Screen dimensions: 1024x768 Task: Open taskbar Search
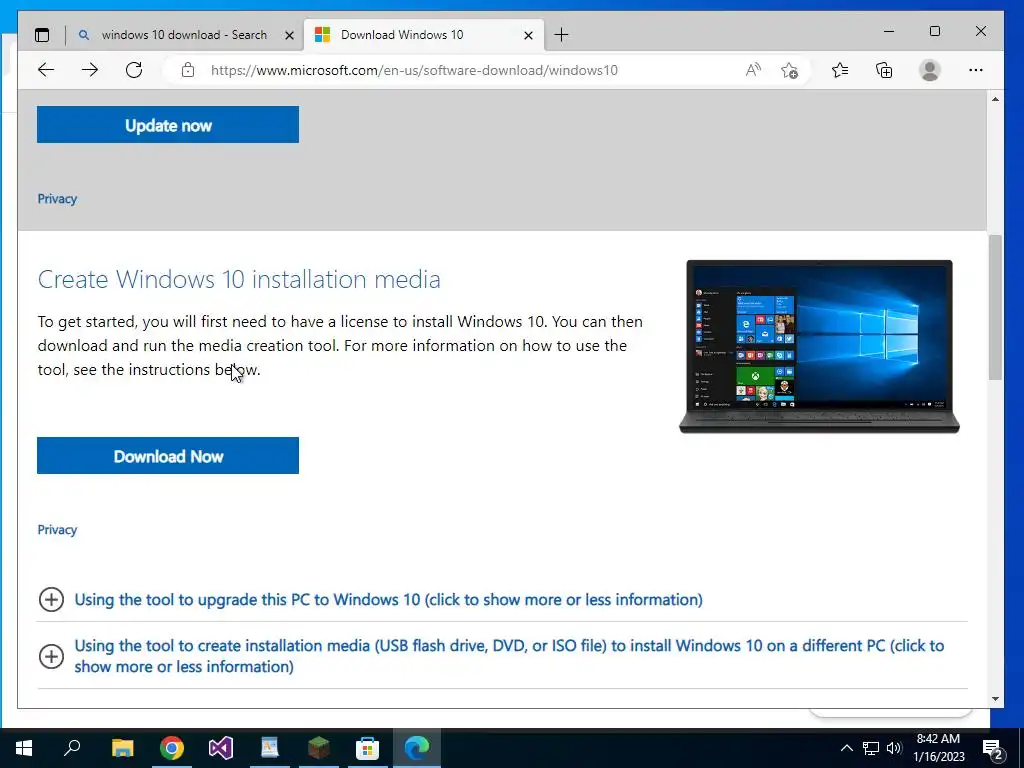click(72, 748)
